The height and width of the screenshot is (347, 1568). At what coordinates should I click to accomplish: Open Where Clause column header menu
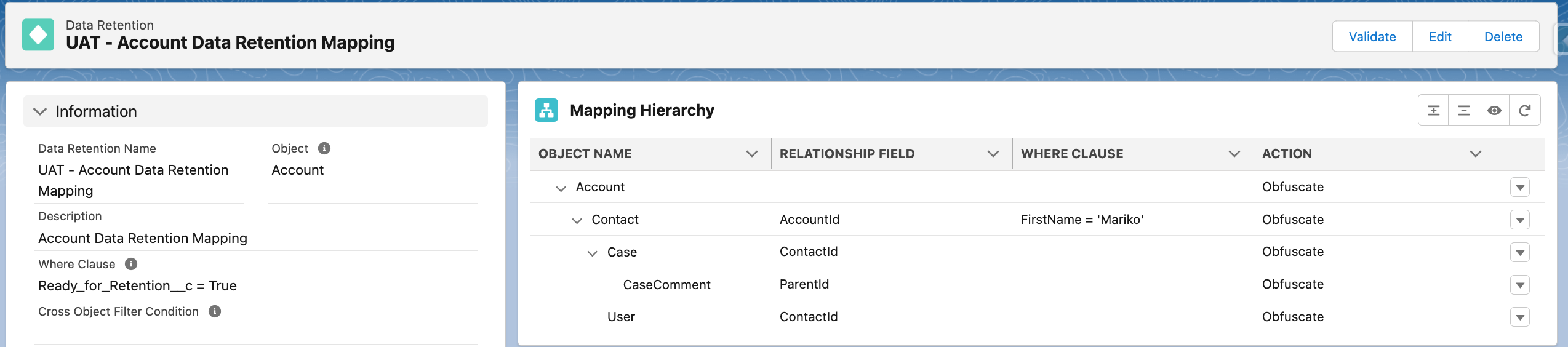pyautogui.click(x=1234, y=154)
